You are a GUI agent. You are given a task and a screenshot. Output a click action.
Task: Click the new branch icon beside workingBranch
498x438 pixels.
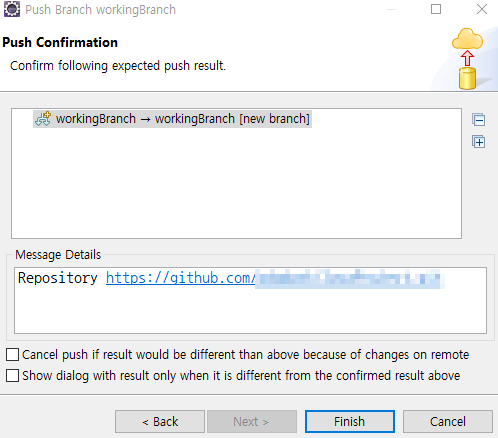pyautogui.click(x=43, y=119)
